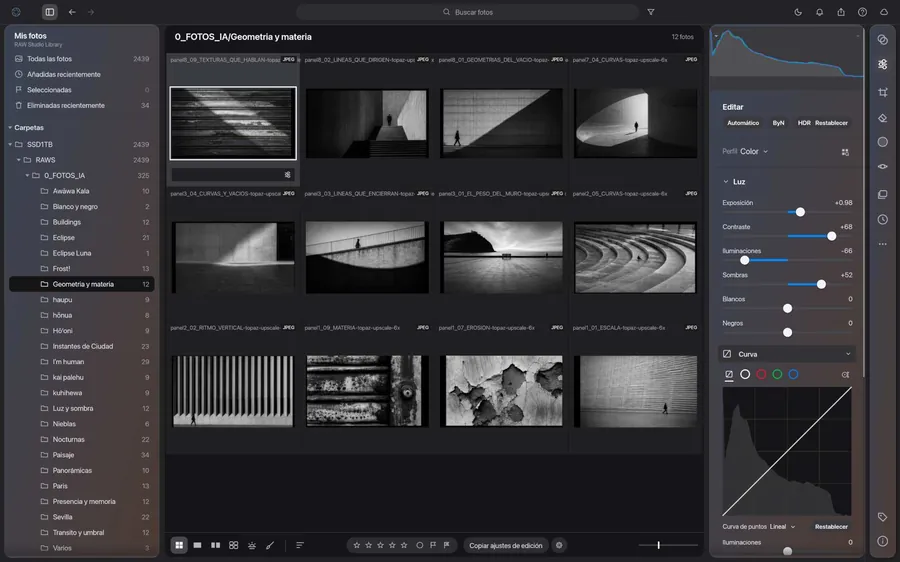900x562 pixels.
Task: Select the Eraser retouch tool
Action: tap(883, 118)
